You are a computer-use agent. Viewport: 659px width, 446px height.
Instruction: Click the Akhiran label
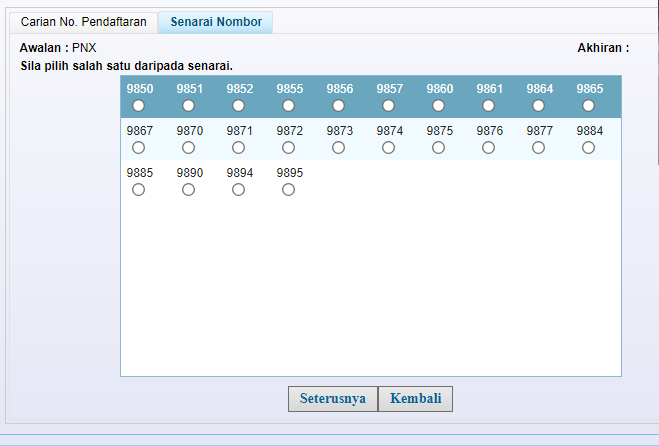click(603, 48)
